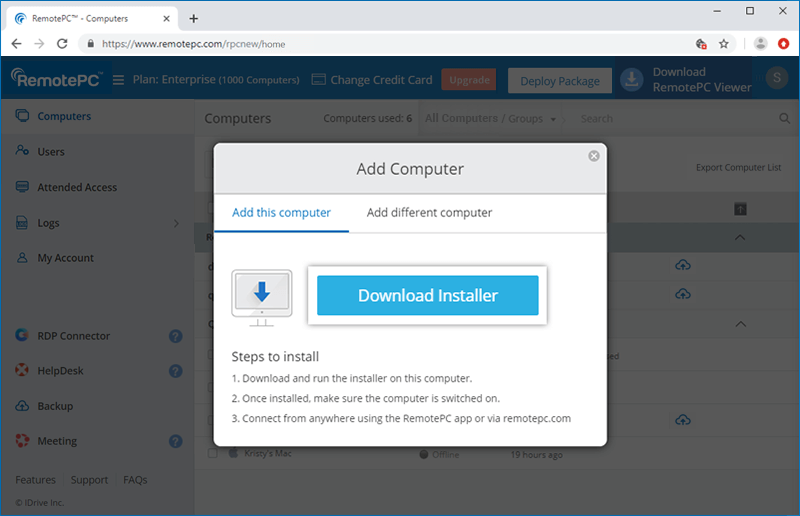Show help for RDP Connector
800x516 pixels.
176,336
